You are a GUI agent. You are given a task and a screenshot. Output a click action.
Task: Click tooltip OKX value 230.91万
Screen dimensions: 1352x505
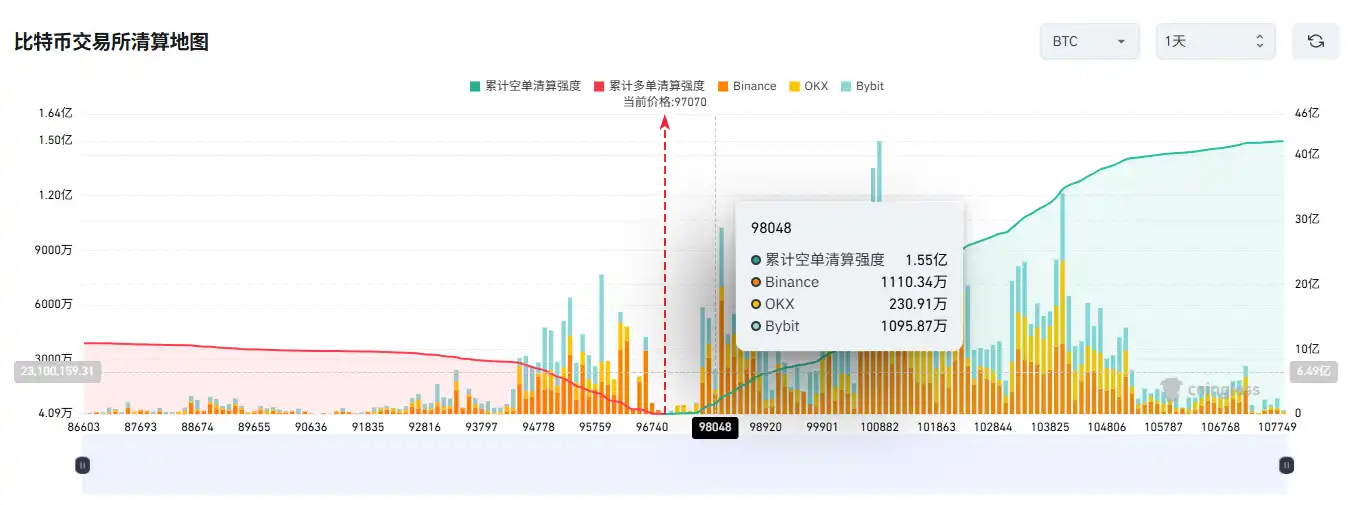[918, 304]
